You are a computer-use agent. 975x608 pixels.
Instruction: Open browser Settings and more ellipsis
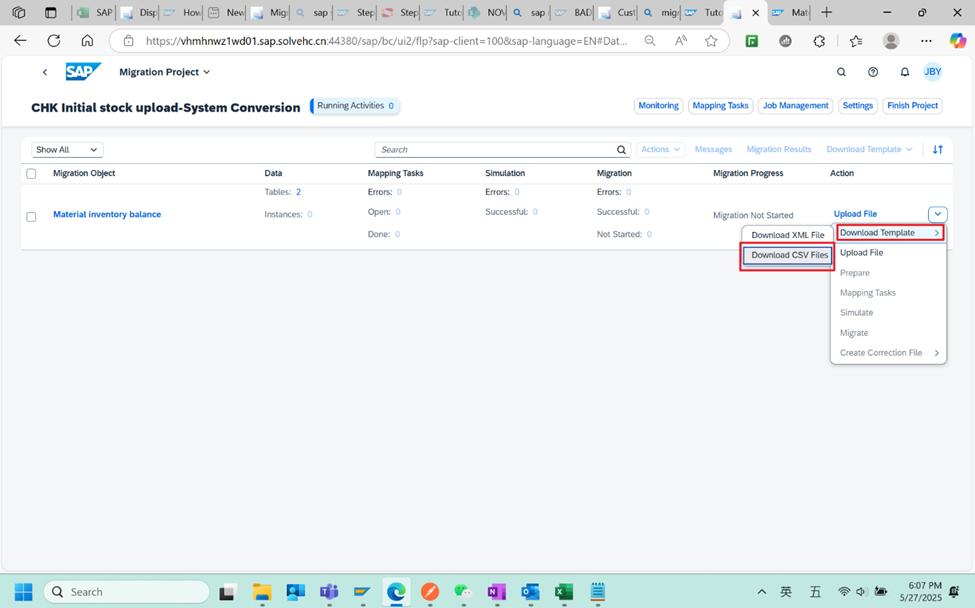(926, 41)
